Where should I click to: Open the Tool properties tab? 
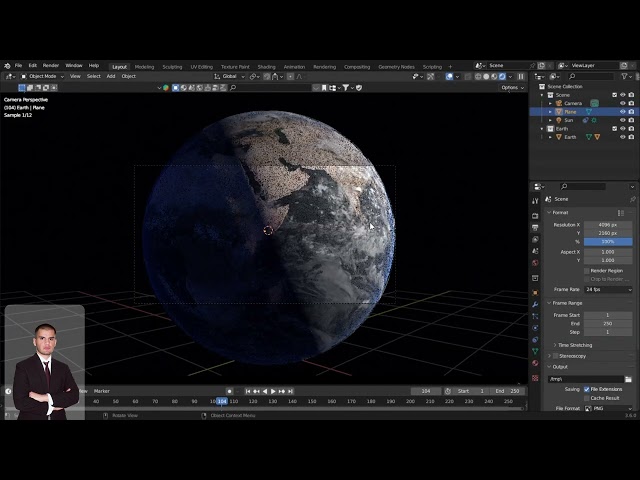click(535, 201)
